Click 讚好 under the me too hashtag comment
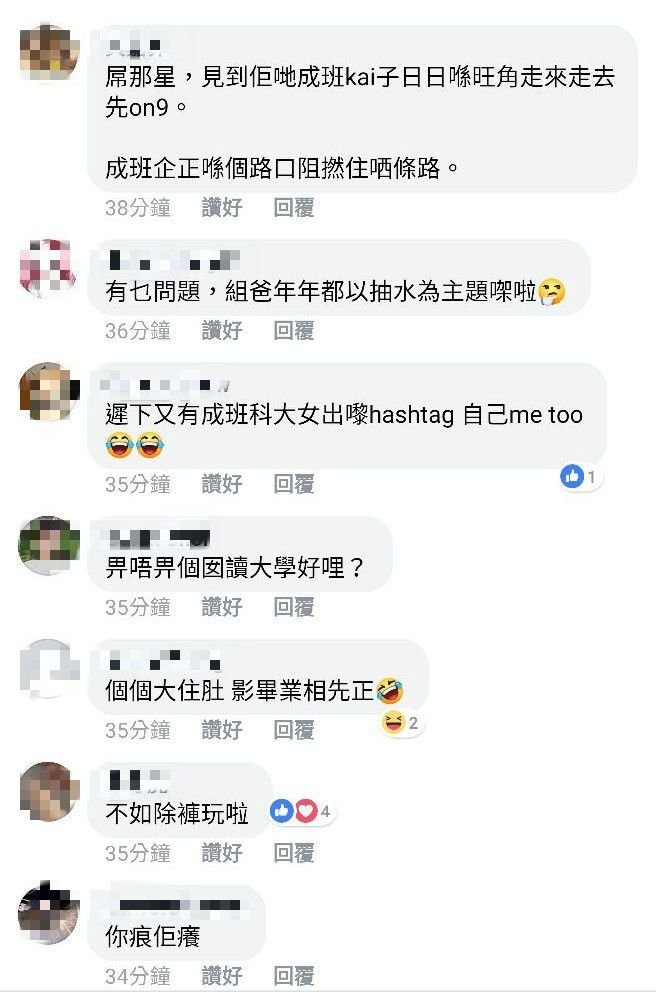 click(x=222, y=484)
